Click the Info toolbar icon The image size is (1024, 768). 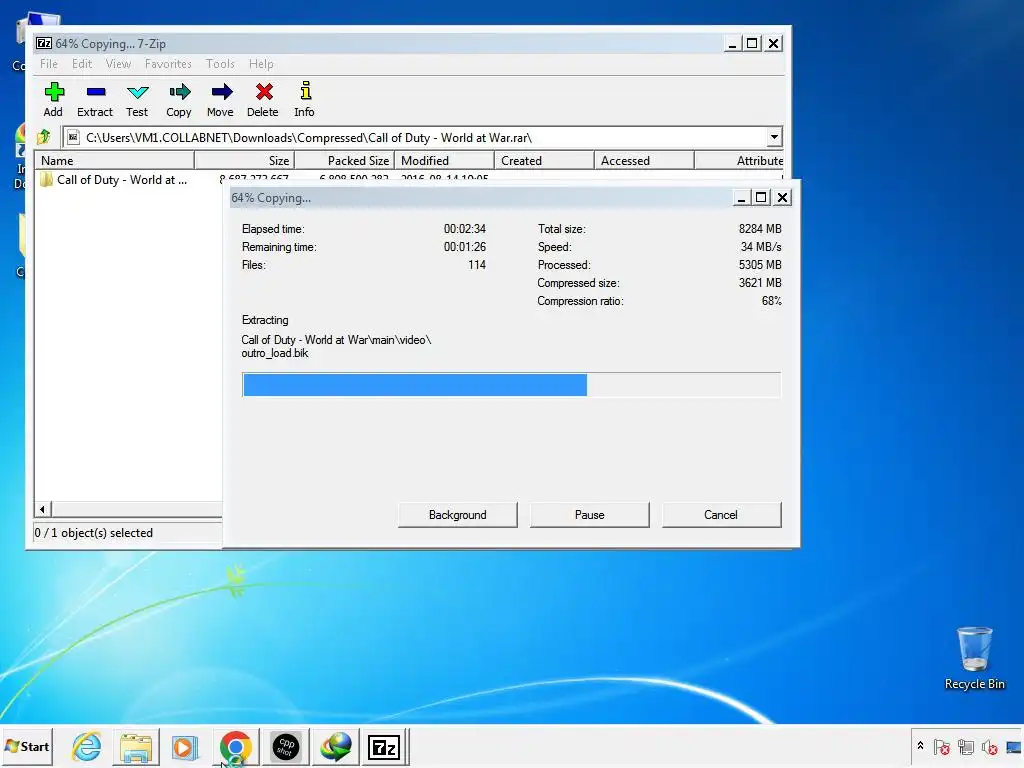click(x=304, y=99)
